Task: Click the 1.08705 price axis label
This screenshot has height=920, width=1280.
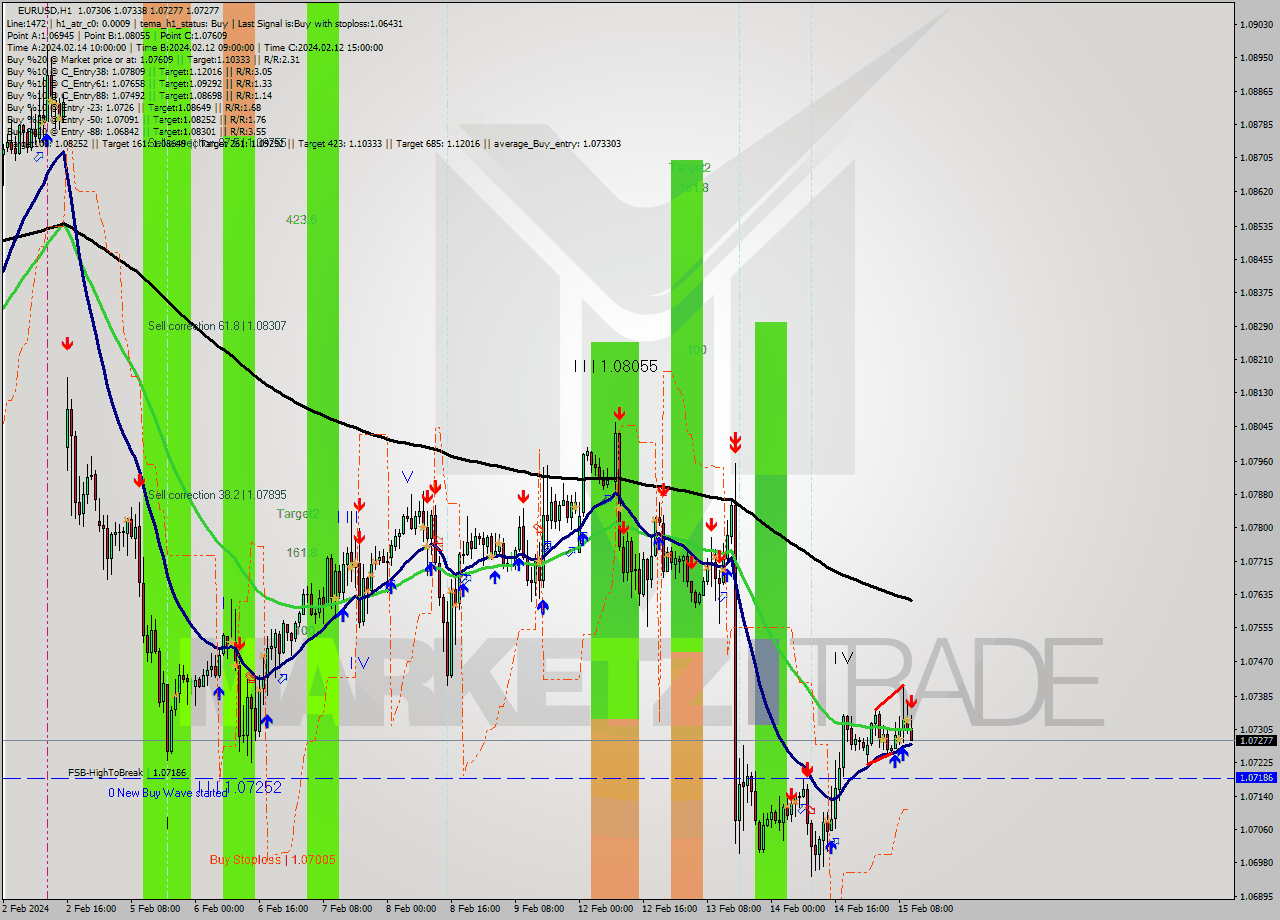Action: (1255, 158)
